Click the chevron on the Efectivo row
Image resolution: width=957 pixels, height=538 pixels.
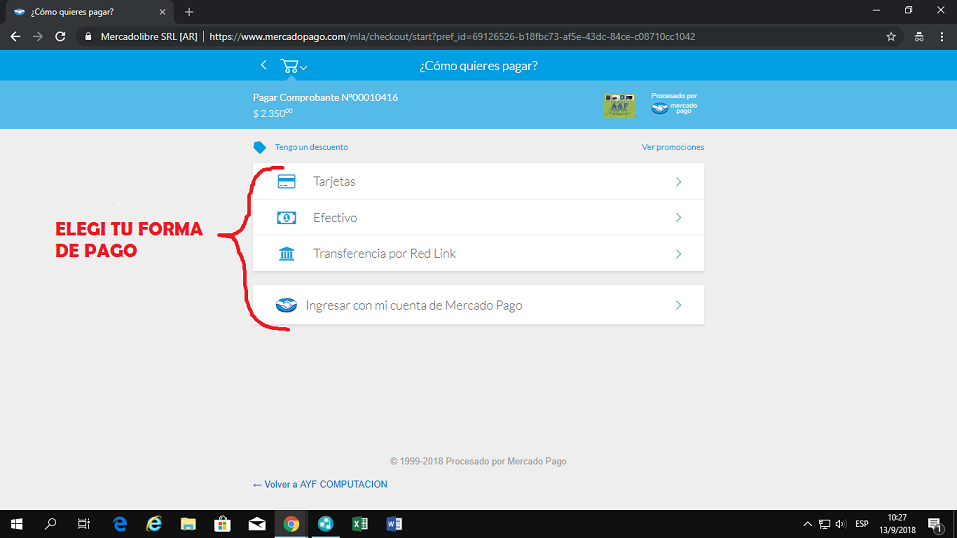pos(678,217)
